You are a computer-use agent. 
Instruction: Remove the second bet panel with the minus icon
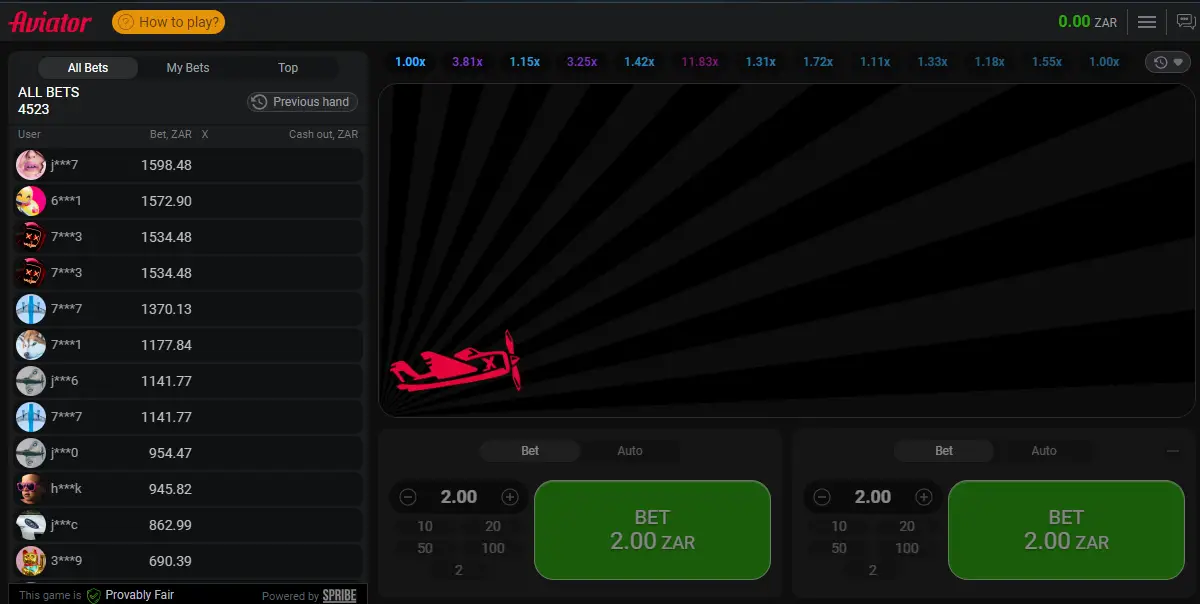point(1173,451)
